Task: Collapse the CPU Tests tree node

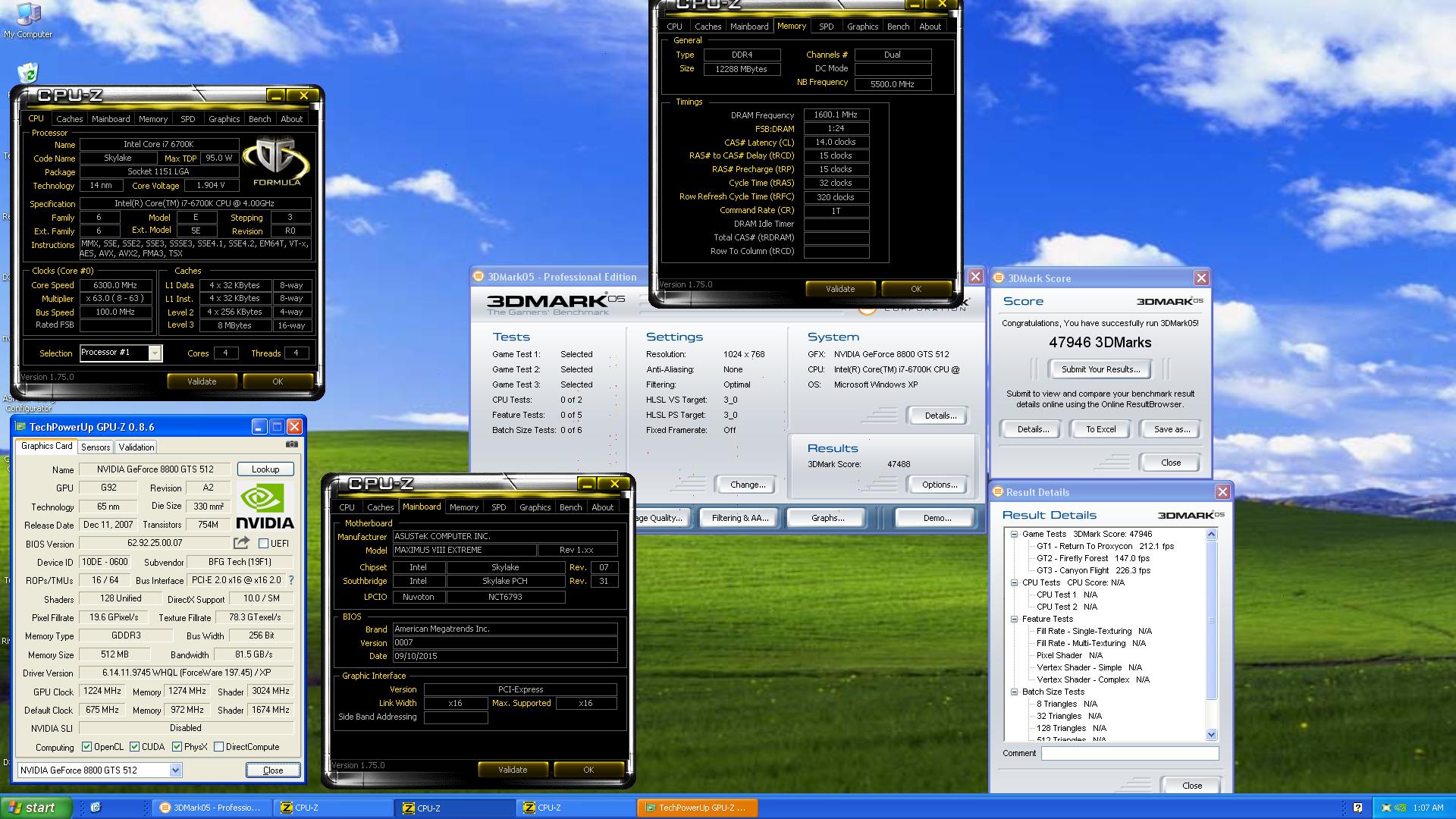Action: pos(1014,582)
